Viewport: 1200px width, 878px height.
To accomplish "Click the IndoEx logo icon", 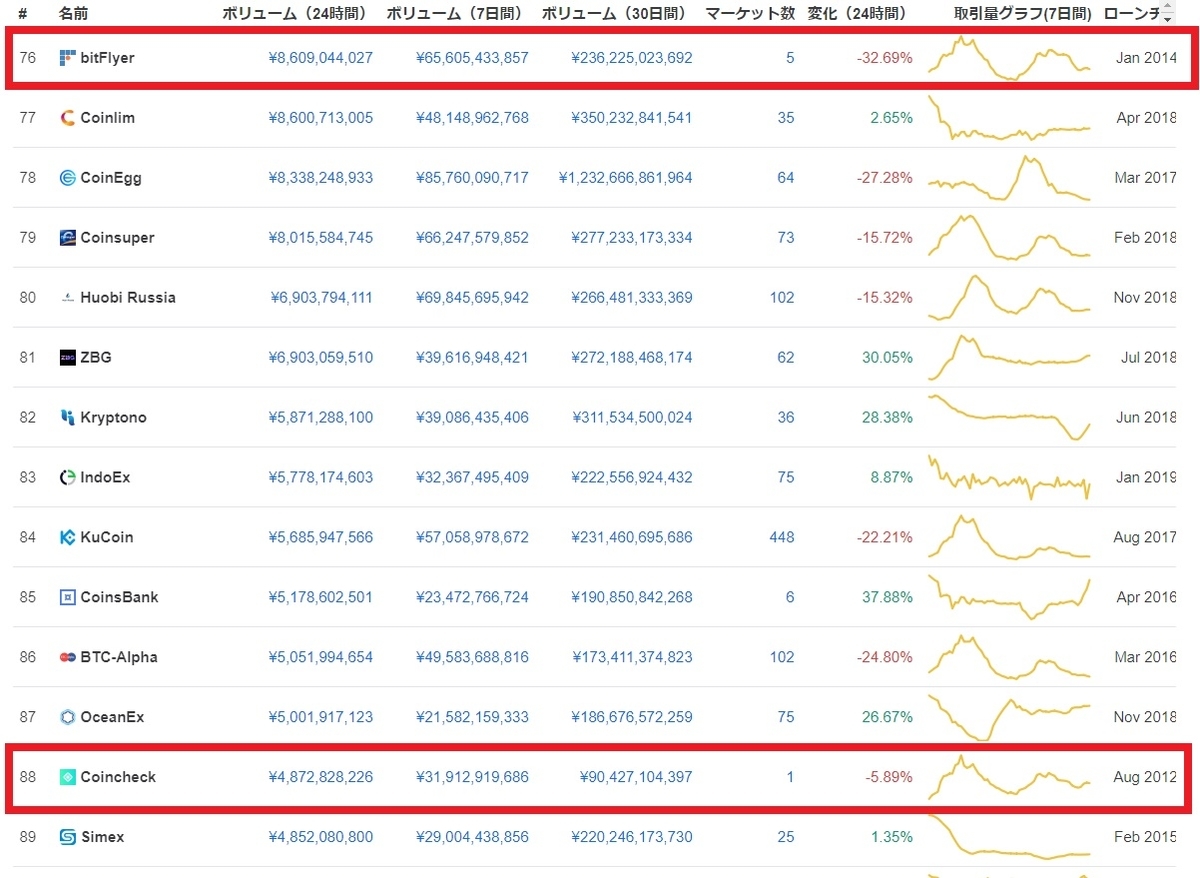I will [x=68, y=477].
